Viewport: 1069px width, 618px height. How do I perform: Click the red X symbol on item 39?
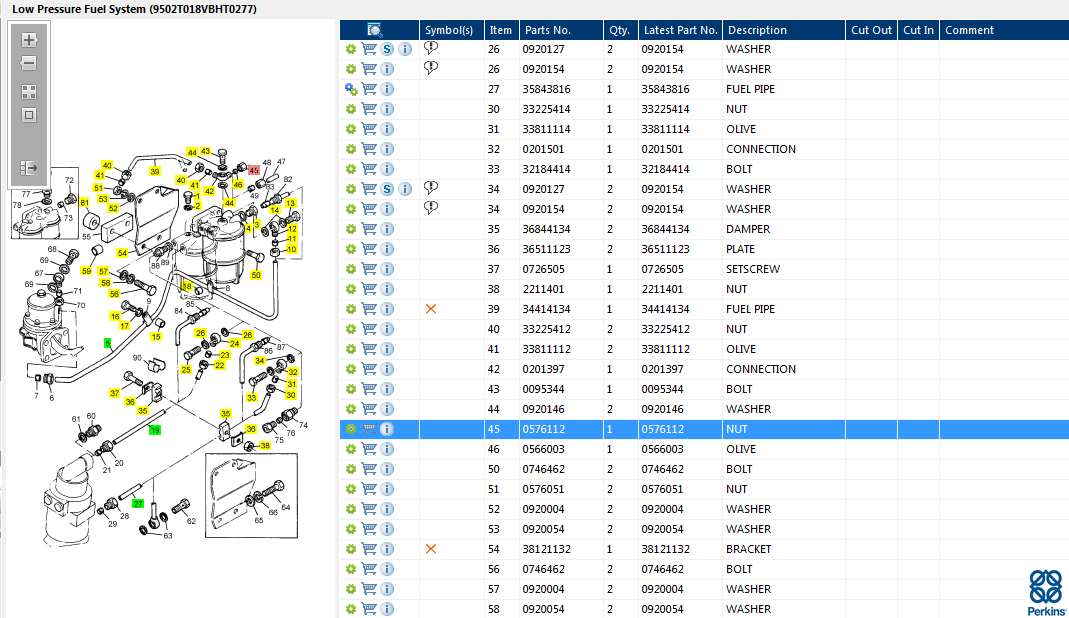pyautogui.click(x=431, y=309)
